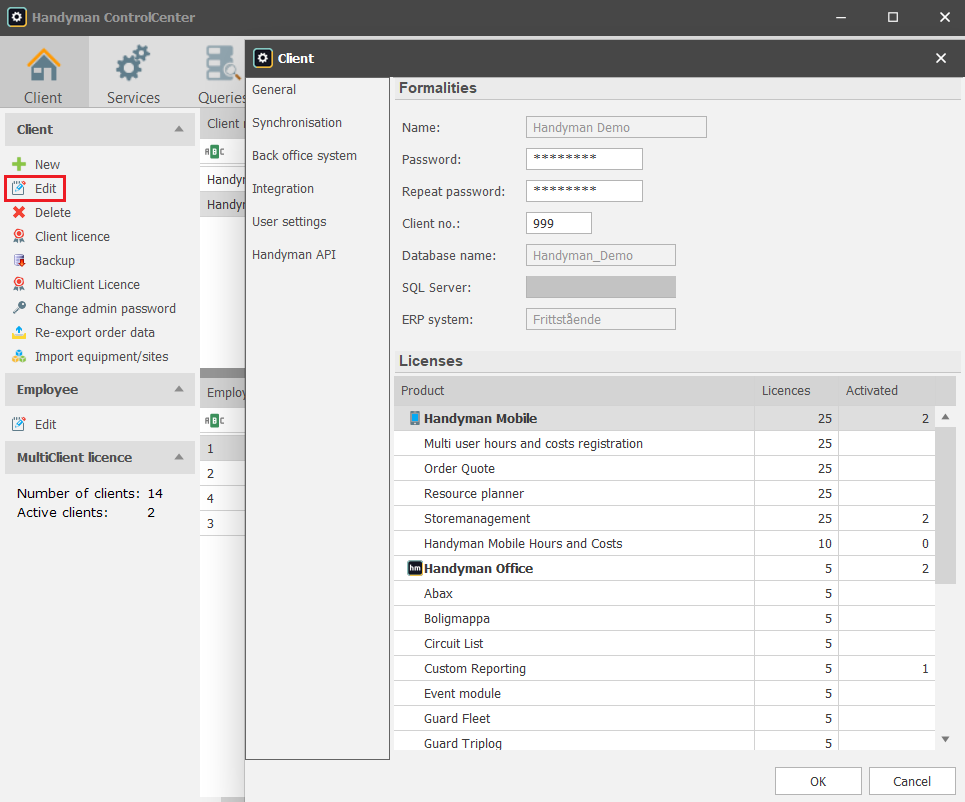
Task: Click the key icon for Change admin password
Action: [19, 308]
